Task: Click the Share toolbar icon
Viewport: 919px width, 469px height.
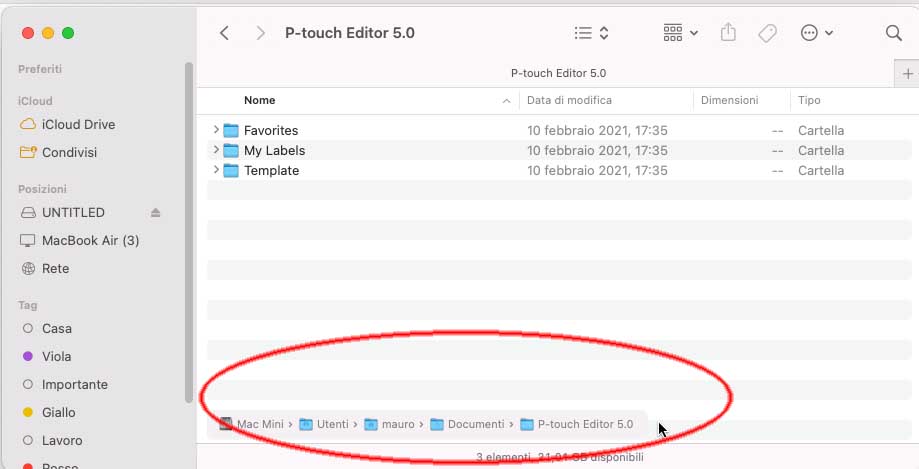Action: point(728,33)
